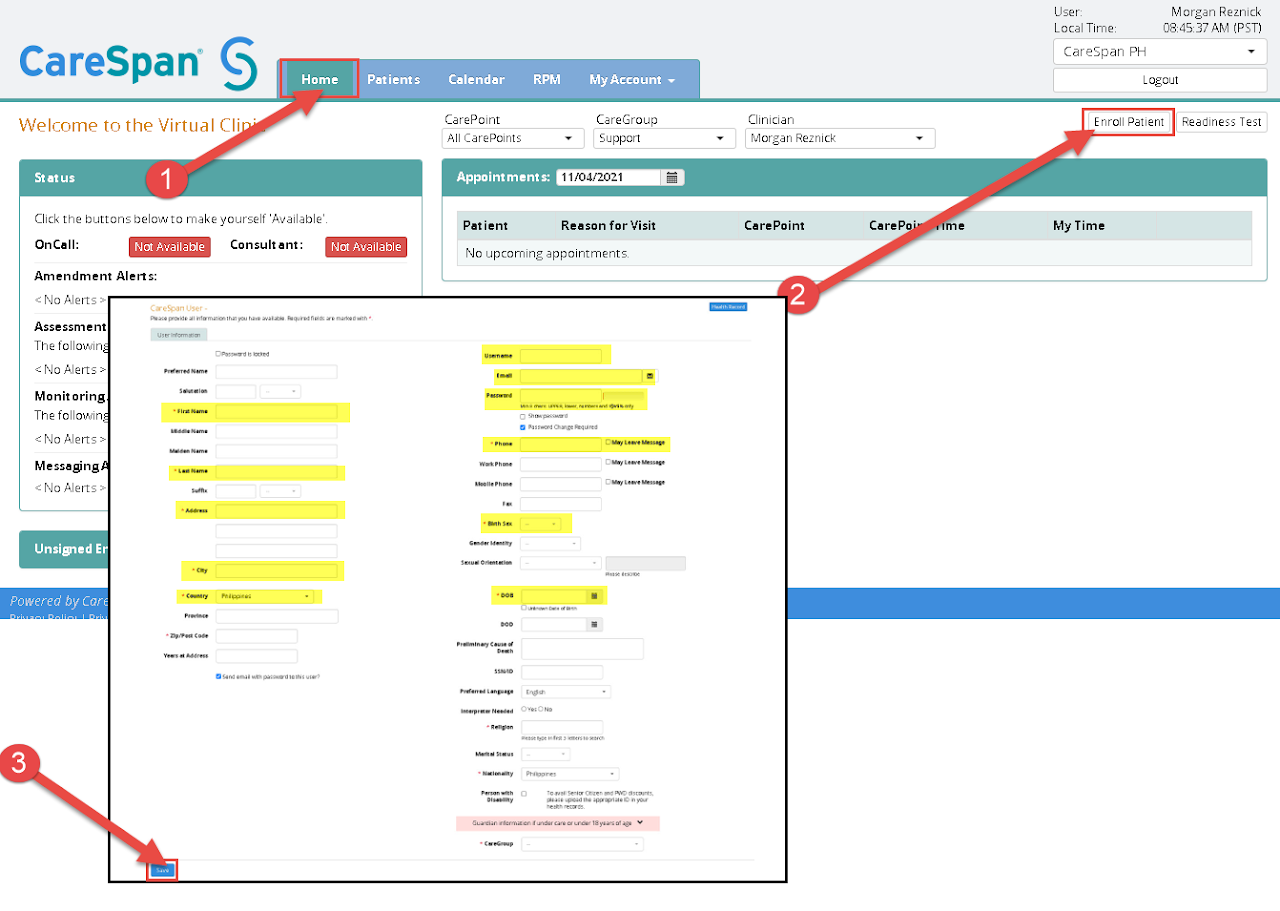Screen dimensions: 1280x911
Task: Click the Appointments date field
Action: coord(609,177)
